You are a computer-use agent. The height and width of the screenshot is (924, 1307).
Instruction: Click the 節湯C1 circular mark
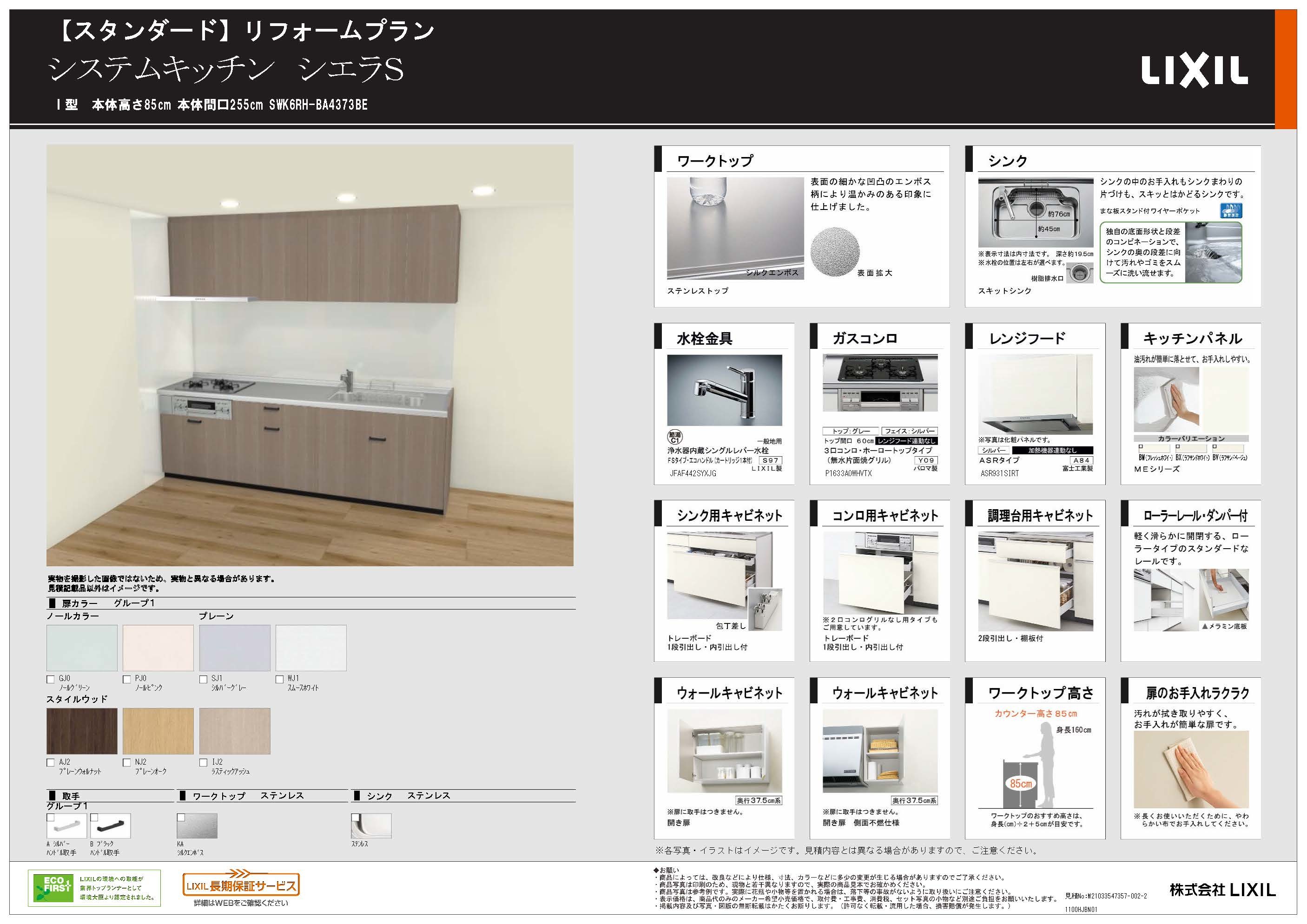click(674, 437)
